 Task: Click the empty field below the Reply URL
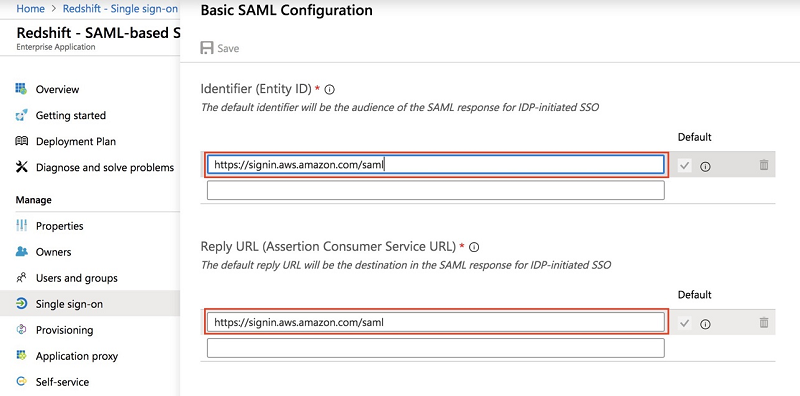click(x=436, y=348)
